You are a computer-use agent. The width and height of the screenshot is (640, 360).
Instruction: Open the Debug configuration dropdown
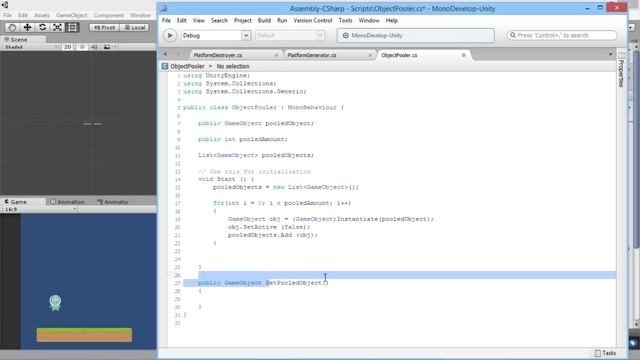pos(216,36)
